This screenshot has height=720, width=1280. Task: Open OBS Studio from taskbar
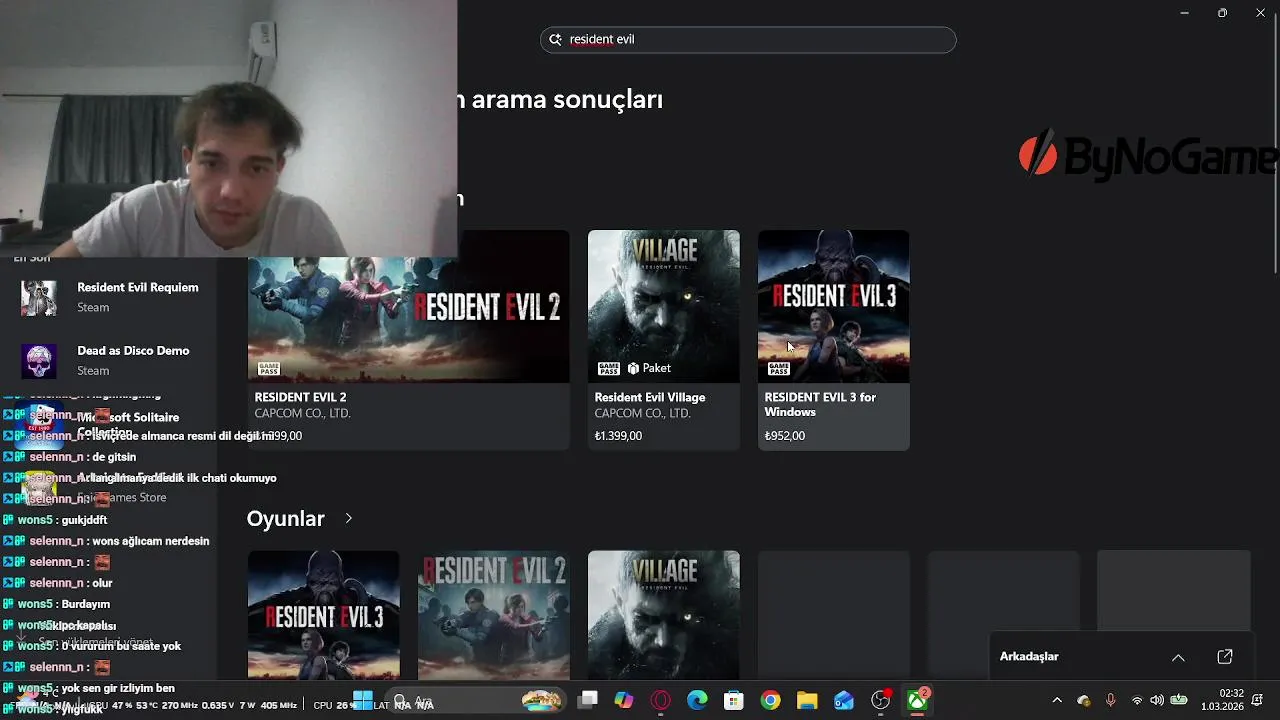(881, 700)
